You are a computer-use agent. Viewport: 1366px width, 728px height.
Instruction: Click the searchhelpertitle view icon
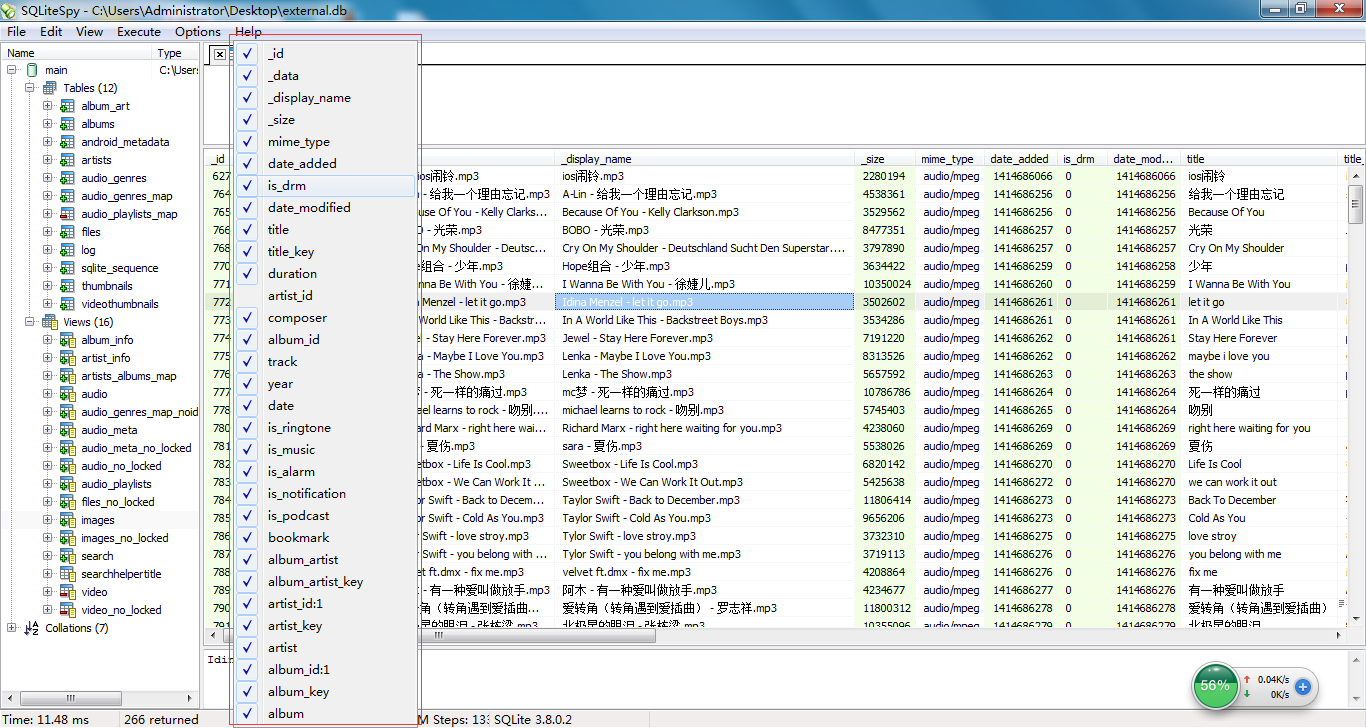coord(67,574)
